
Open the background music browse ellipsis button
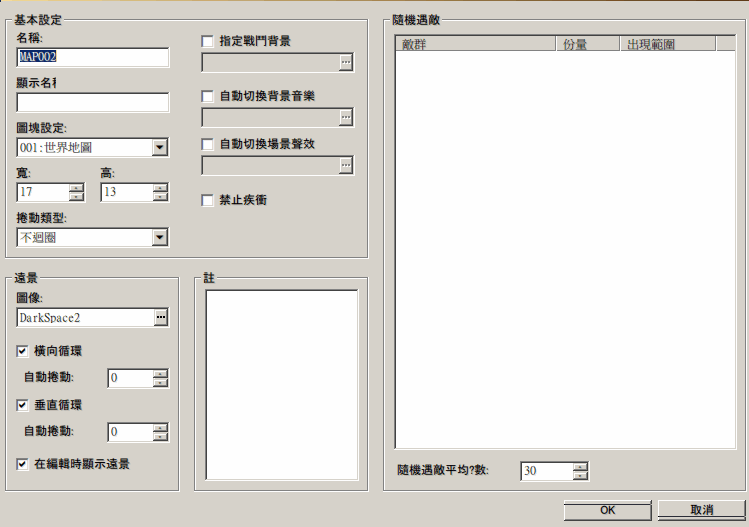pyautogui.click(x=346, y=118)
